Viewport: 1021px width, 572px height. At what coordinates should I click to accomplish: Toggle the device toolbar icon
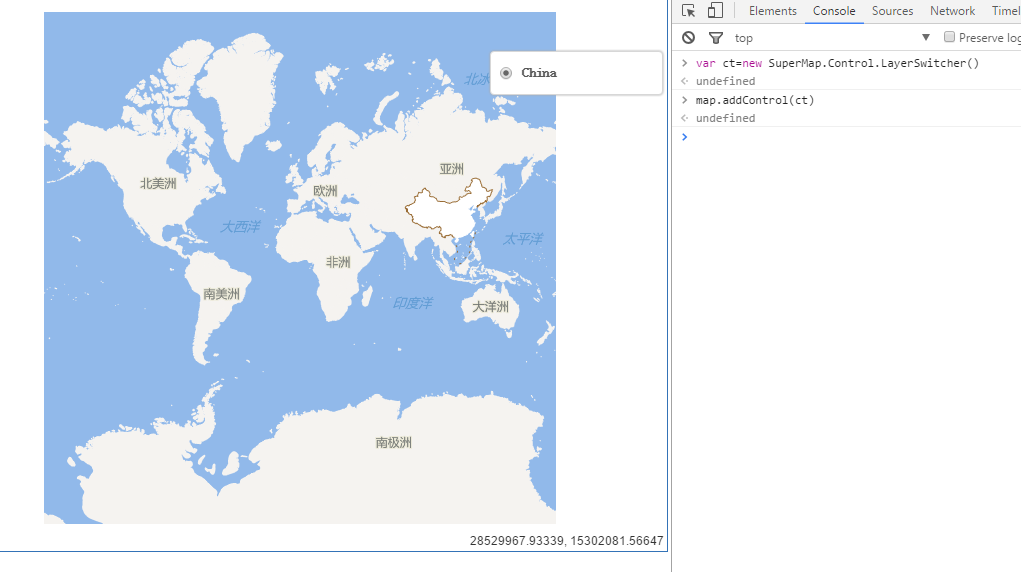click(715, 11)
